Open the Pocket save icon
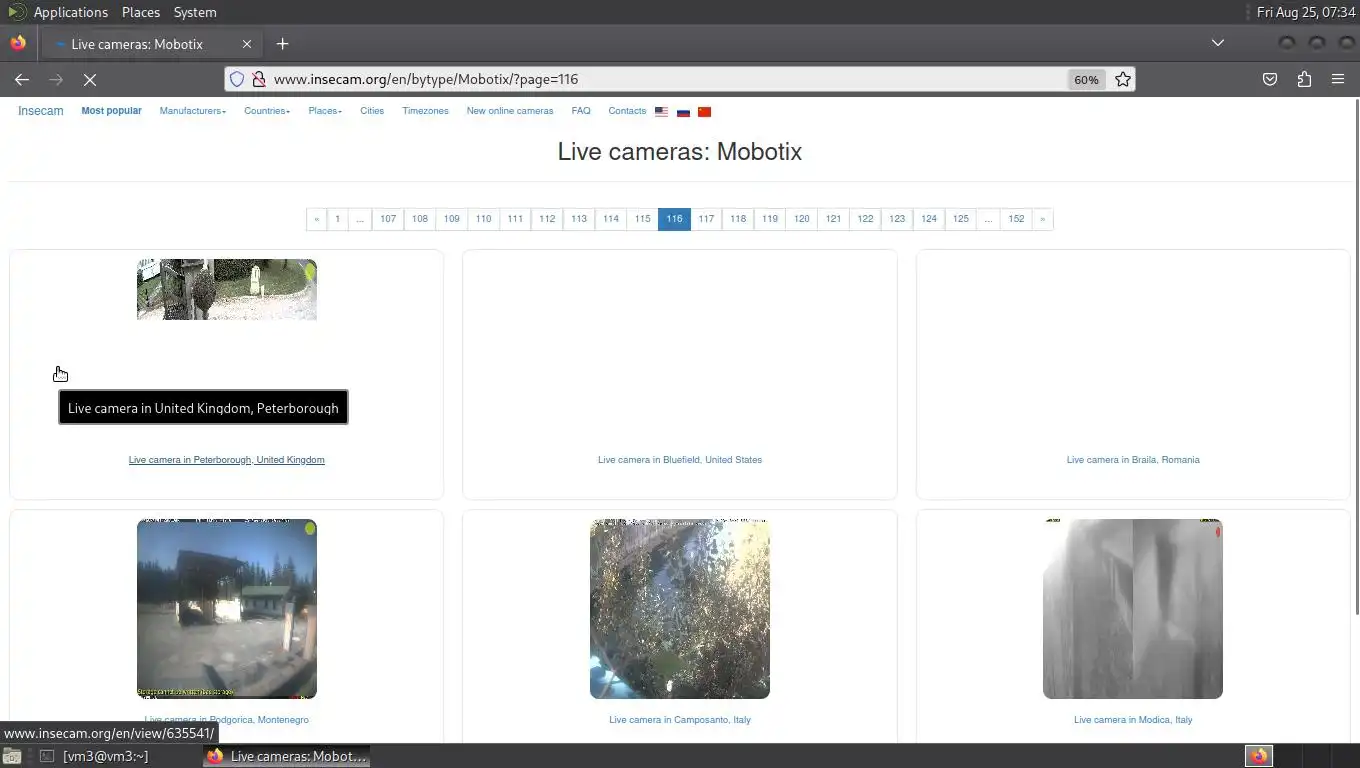1360x768 pixels. (x=1270, y=79)
